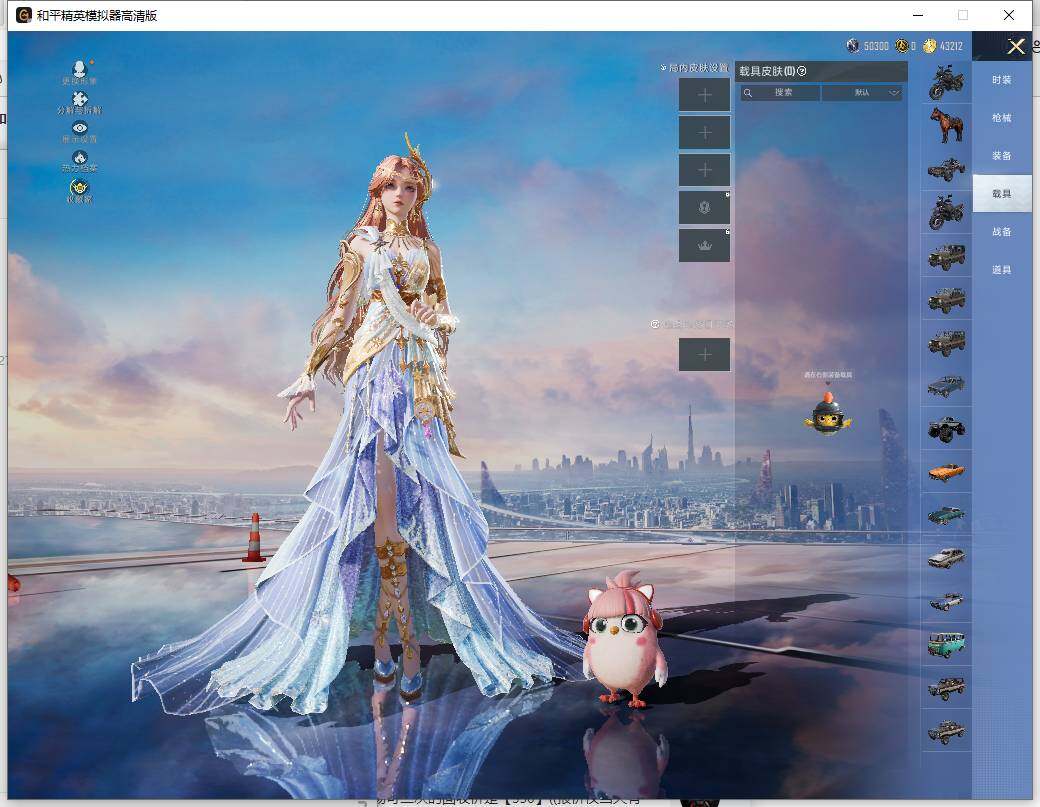Click the lone plus slot below the crown slot
The image size is (1040, 807).
(704, 355)
